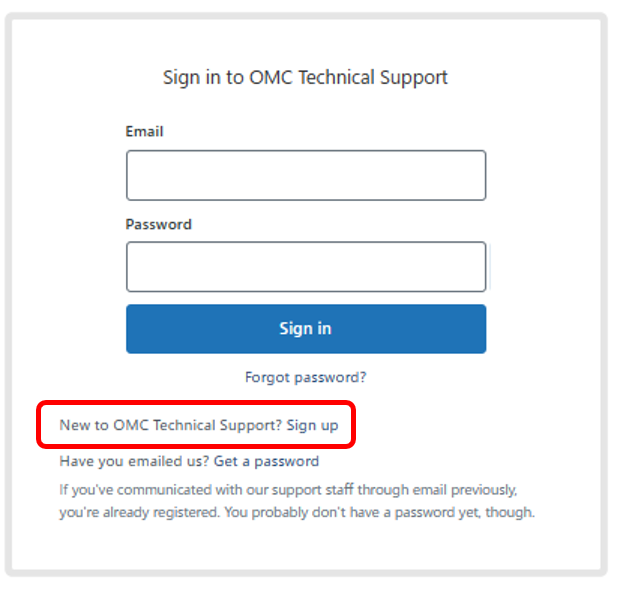Click the Password input field
Screen dimensions: 631x597
point(305,267)
